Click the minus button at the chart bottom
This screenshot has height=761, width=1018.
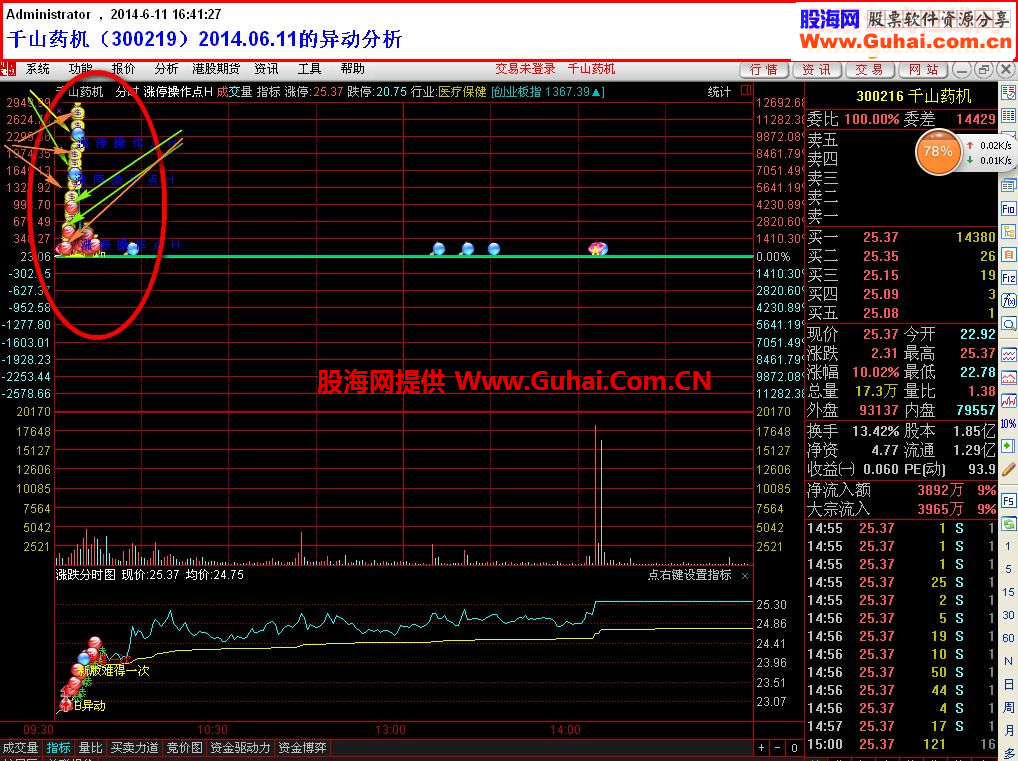tap(778, 748)
